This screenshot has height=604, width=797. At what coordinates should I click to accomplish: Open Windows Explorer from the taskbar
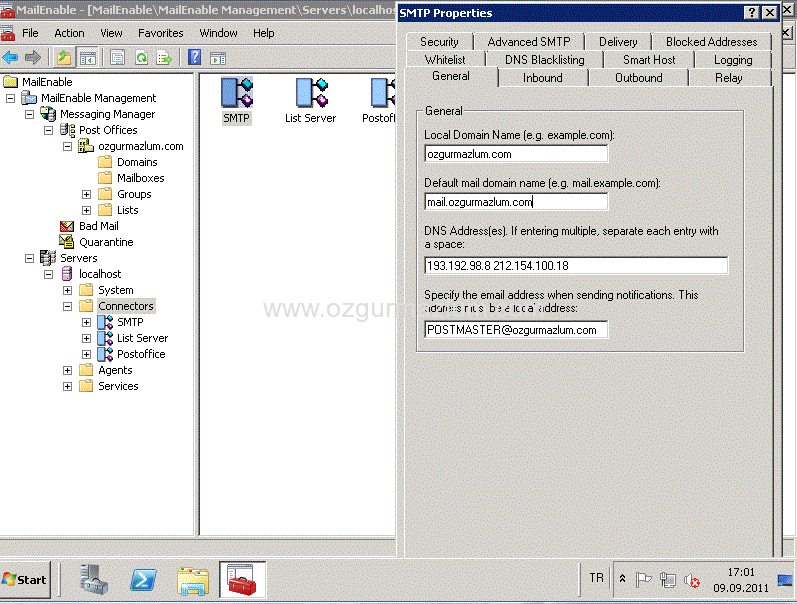click(x=193, y=581)
